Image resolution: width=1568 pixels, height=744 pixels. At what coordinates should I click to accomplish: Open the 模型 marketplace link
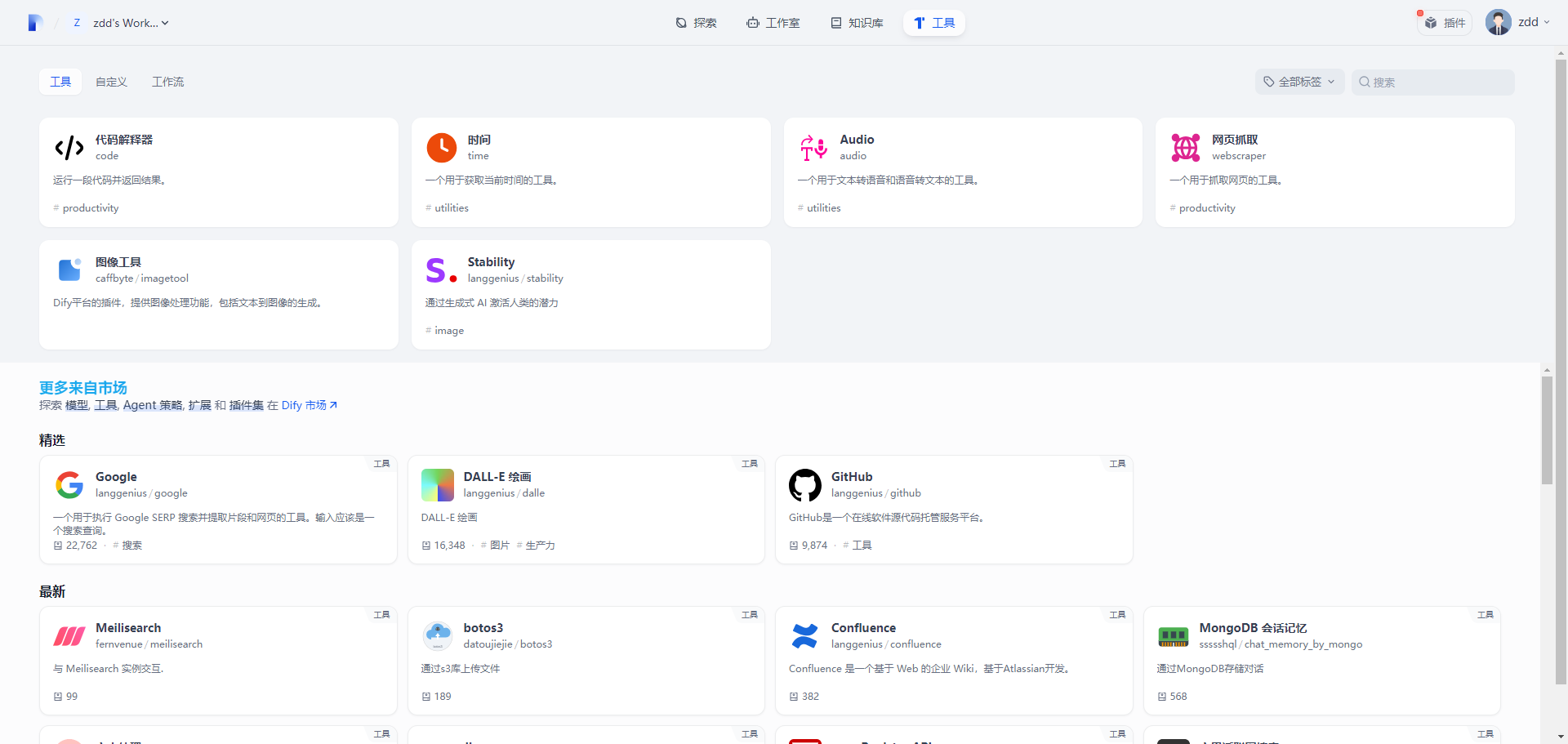click(77, 405)
